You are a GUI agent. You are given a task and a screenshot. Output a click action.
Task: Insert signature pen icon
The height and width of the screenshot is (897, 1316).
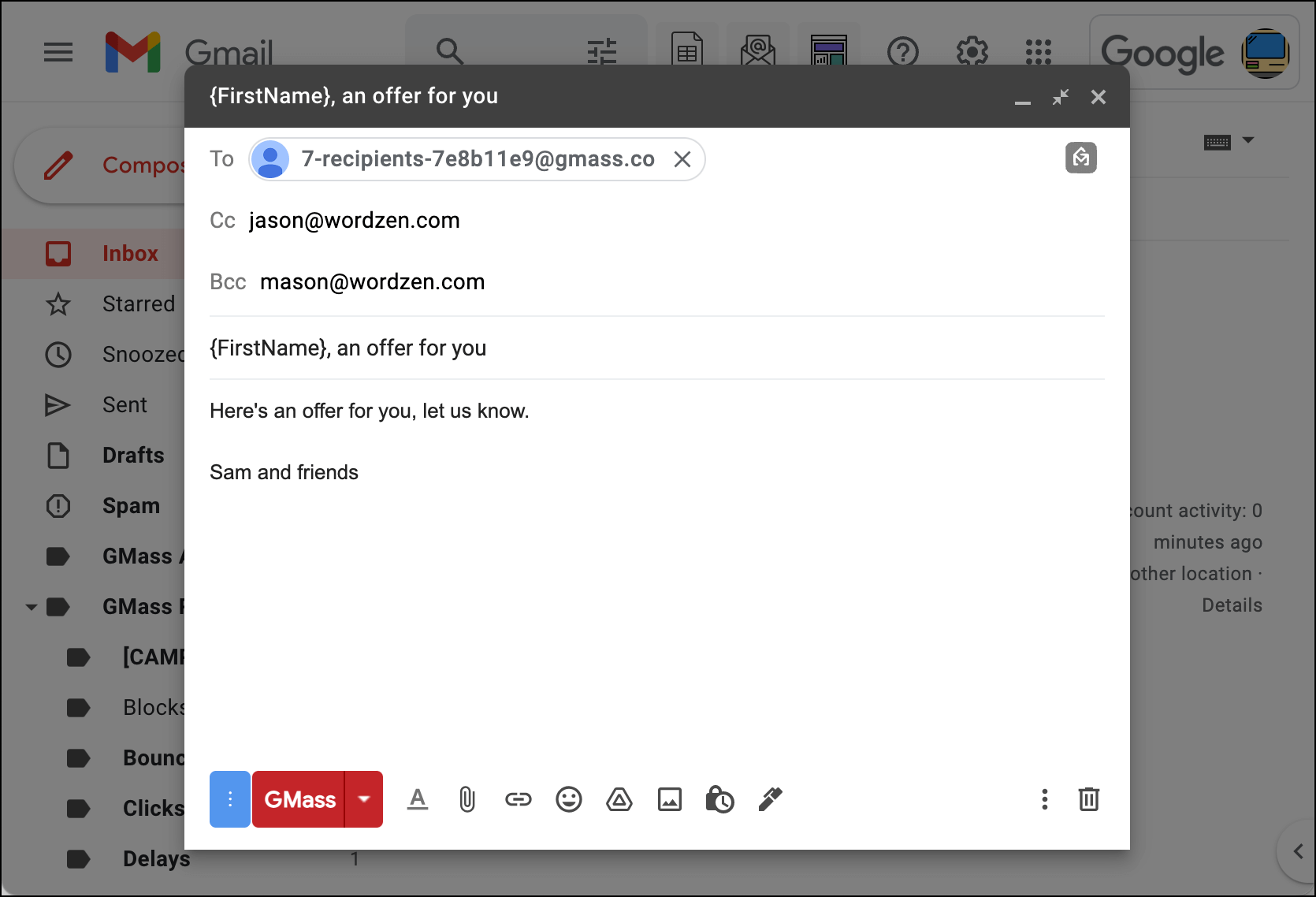click(x=770, y=799)
